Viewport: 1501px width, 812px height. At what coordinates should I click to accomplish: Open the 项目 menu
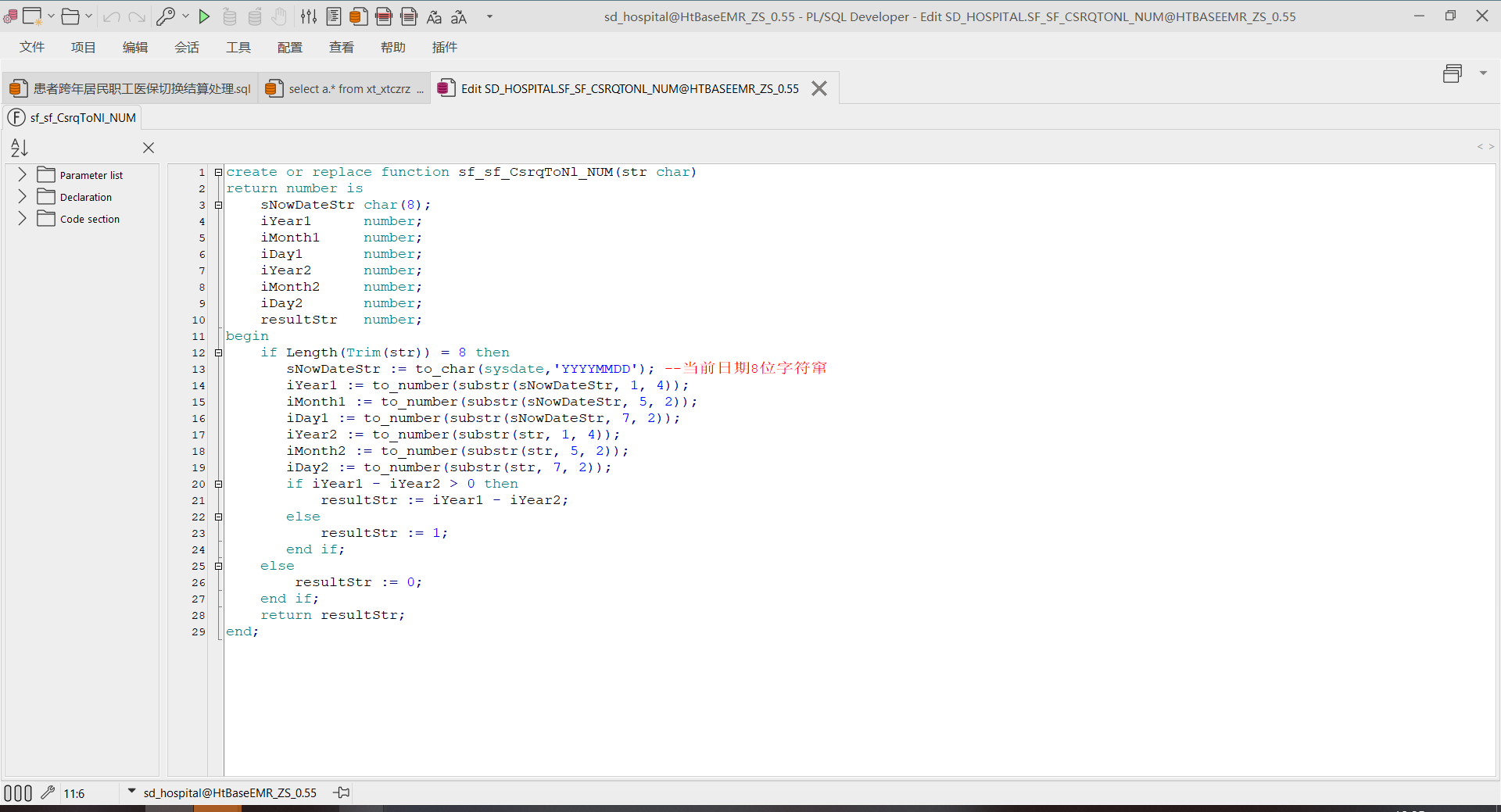point(84,48)
